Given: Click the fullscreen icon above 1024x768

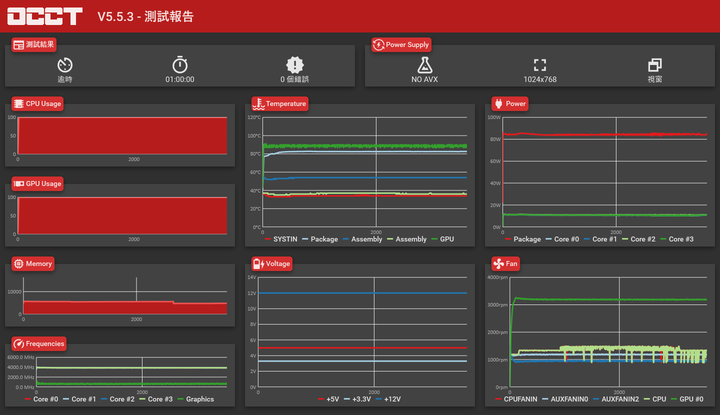Looking at the screenshot, I should point(540,65).
